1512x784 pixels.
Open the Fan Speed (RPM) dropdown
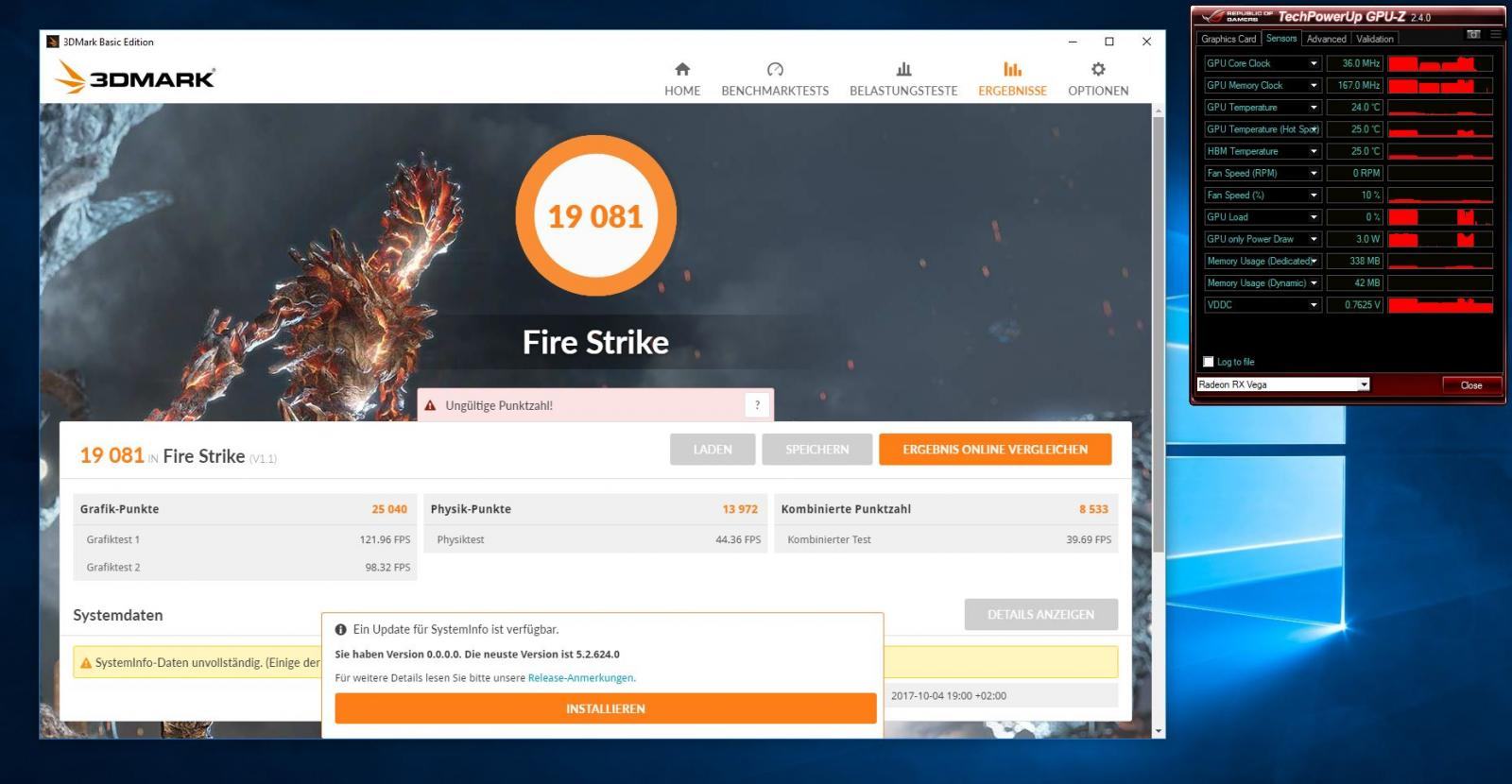tap(1314, 173)
